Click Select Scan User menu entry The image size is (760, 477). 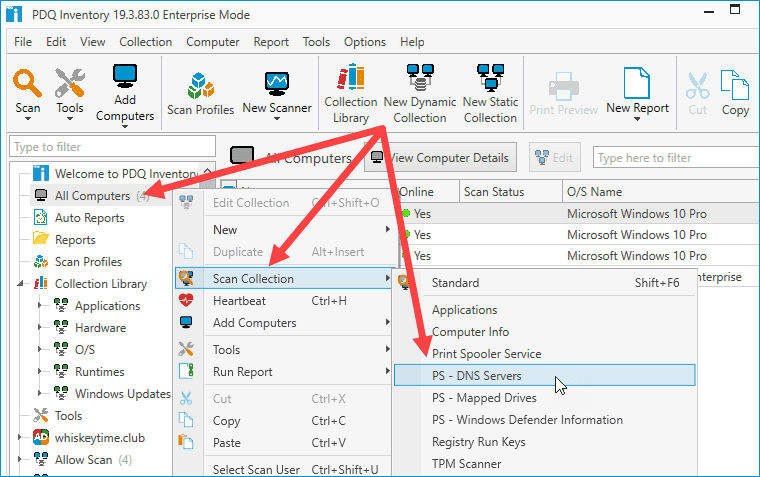point(283,469)
